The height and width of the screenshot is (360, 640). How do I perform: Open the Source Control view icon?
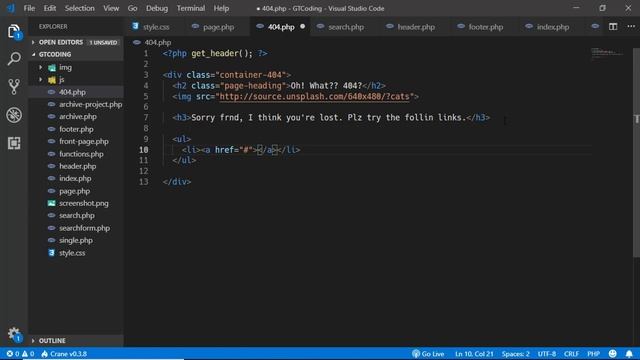pyautogui.click(x=14, y=87)
